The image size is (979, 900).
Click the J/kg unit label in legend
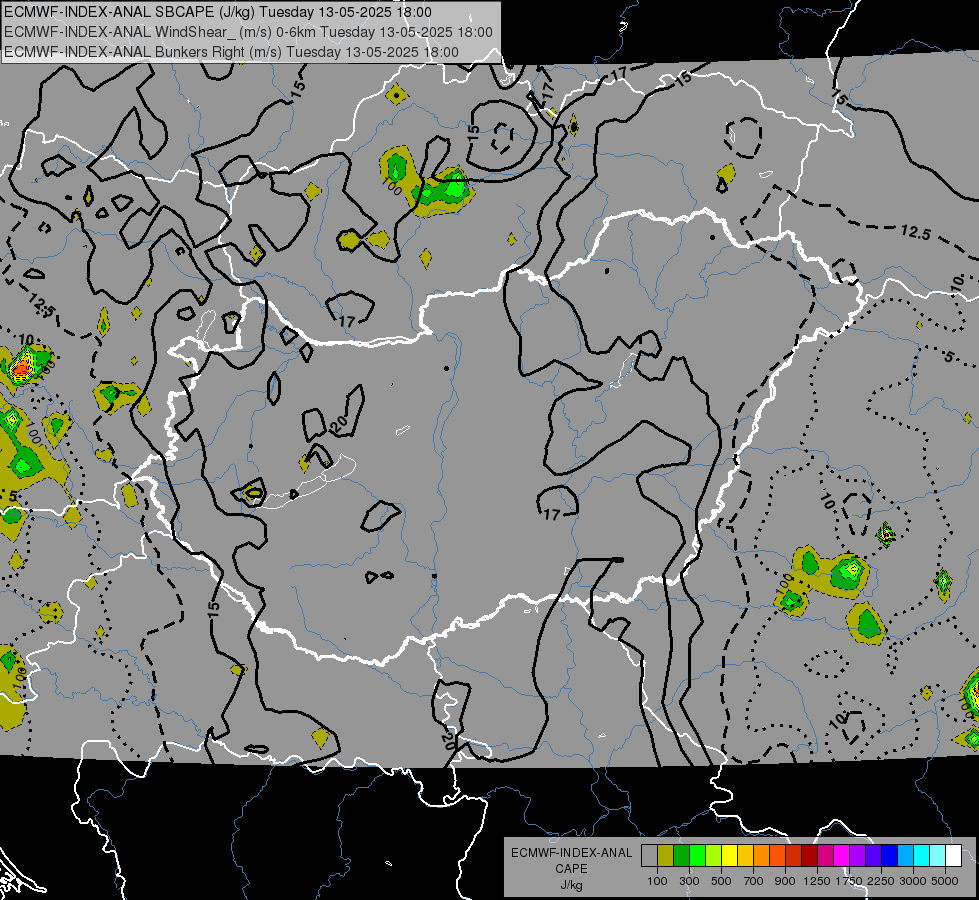[x=571, y=885]
